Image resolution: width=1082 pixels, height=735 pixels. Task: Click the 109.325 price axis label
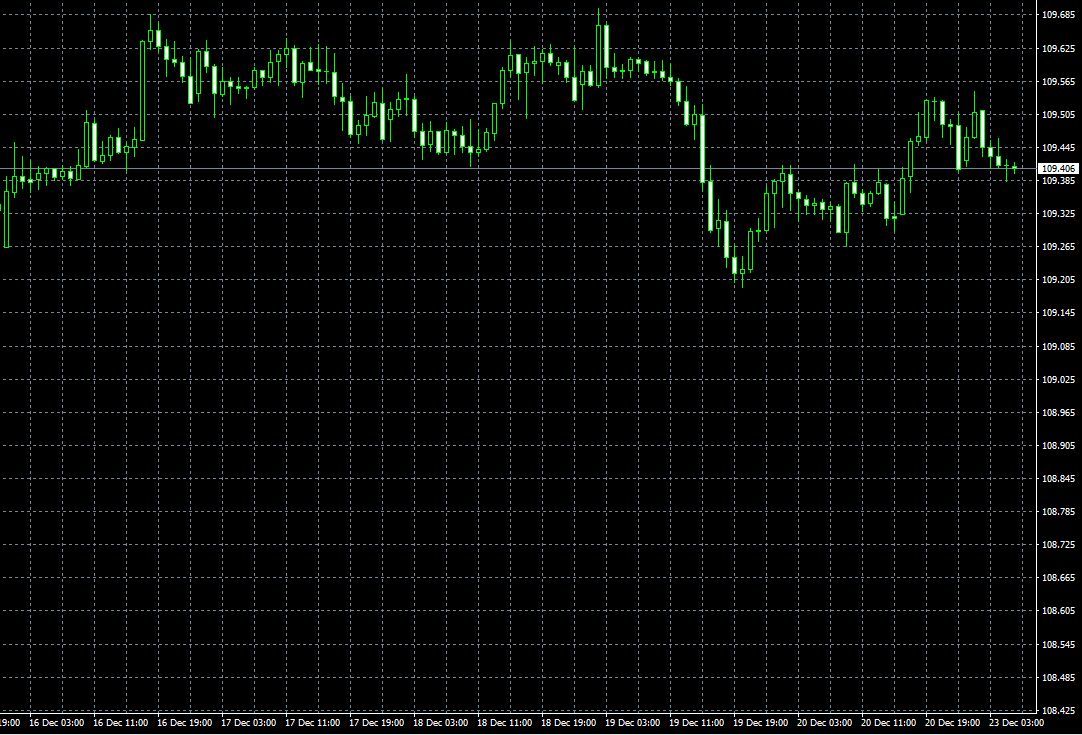point(1058,214)
